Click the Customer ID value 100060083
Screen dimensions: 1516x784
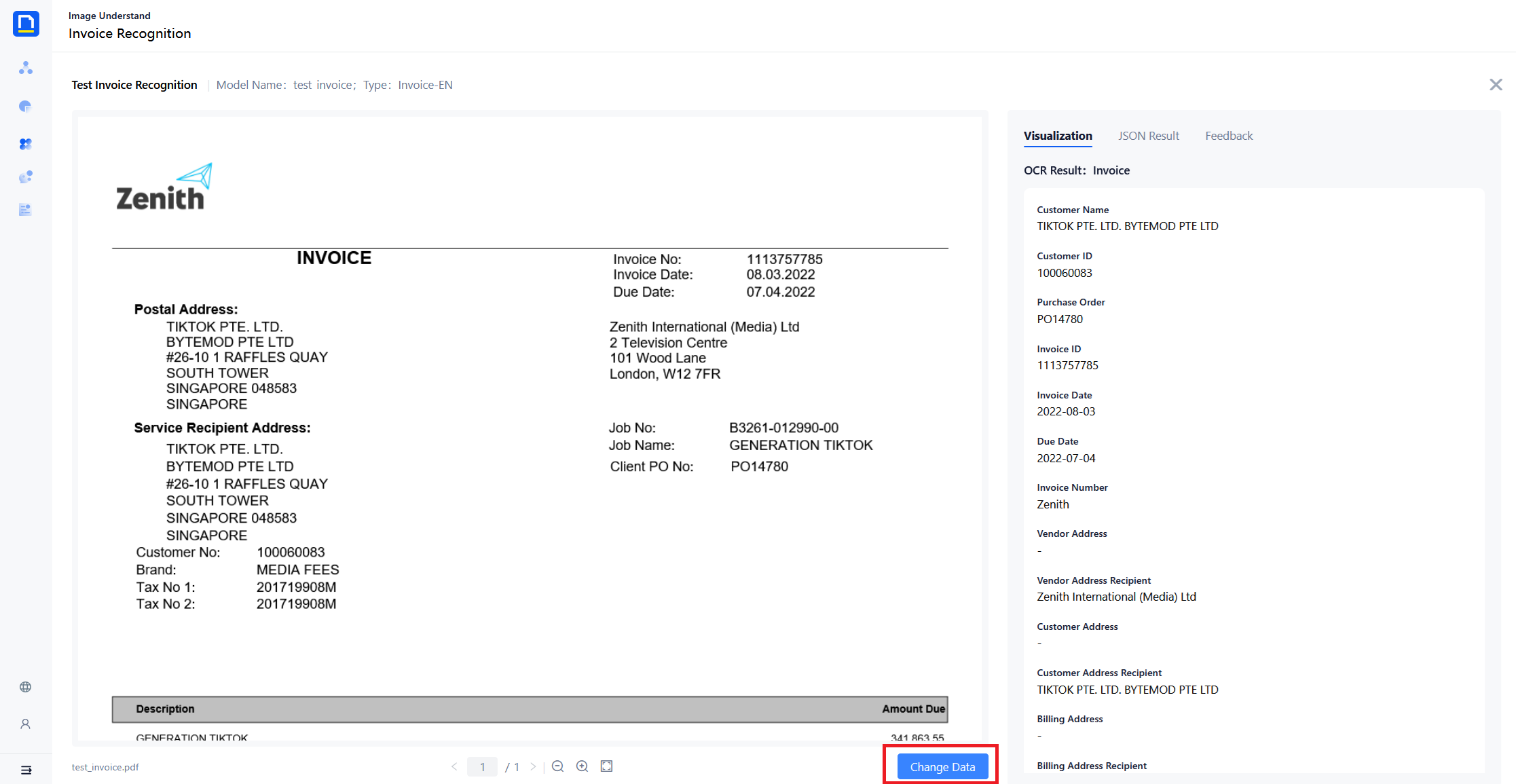pos(1065,273)
